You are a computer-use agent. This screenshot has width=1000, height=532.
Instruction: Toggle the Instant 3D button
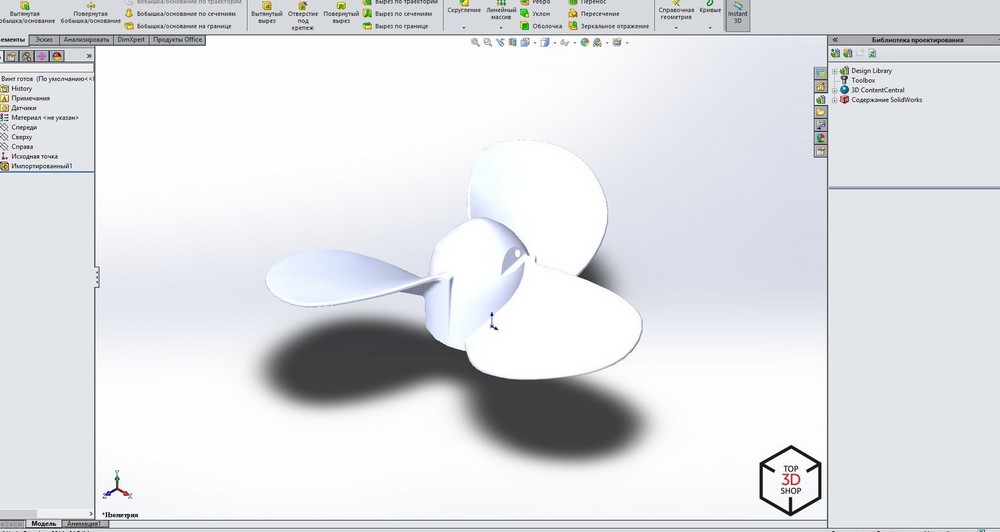point(737,14)
